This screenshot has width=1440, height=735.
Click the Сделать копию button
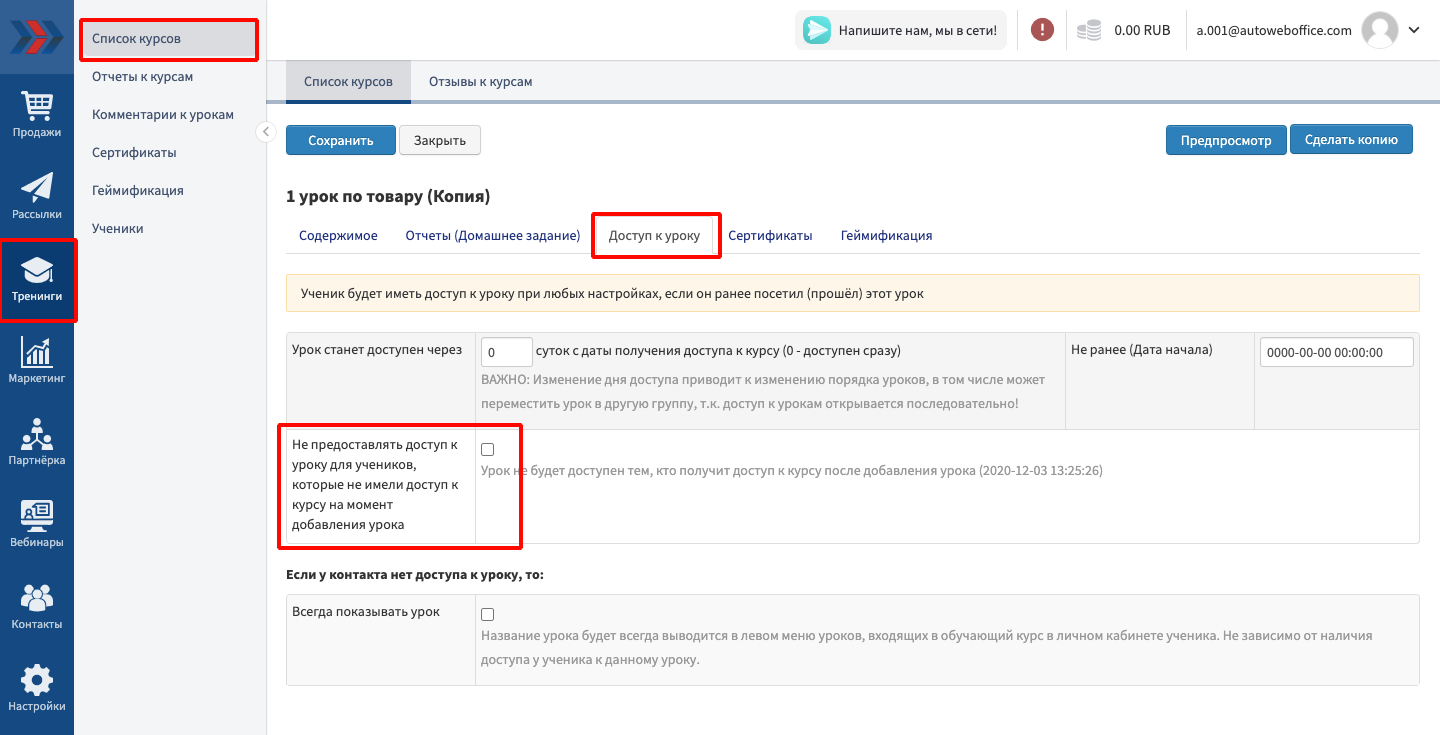point(1351,140)
